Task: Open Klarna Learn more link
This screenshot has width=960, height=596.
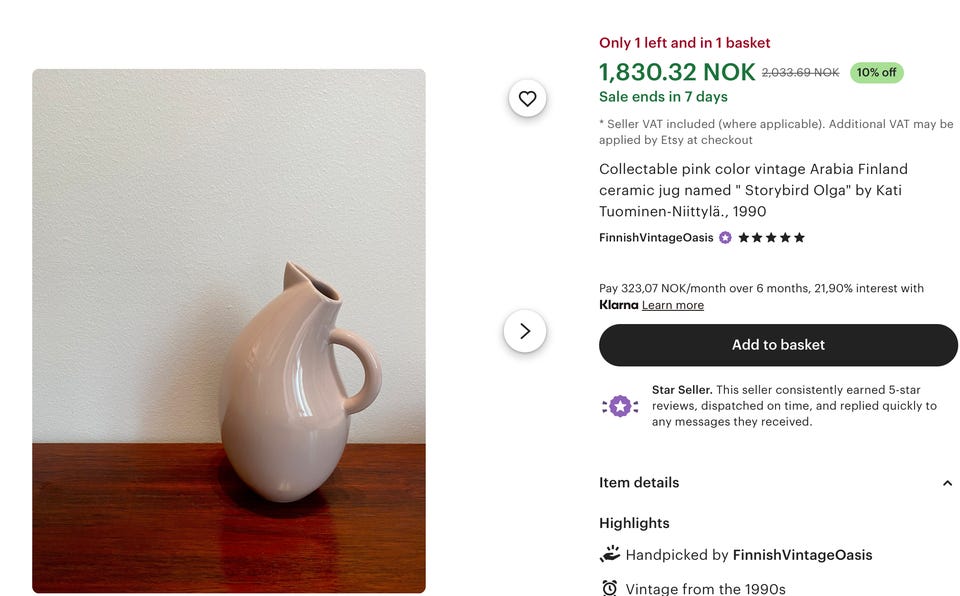Action: [x=673, y=305]
